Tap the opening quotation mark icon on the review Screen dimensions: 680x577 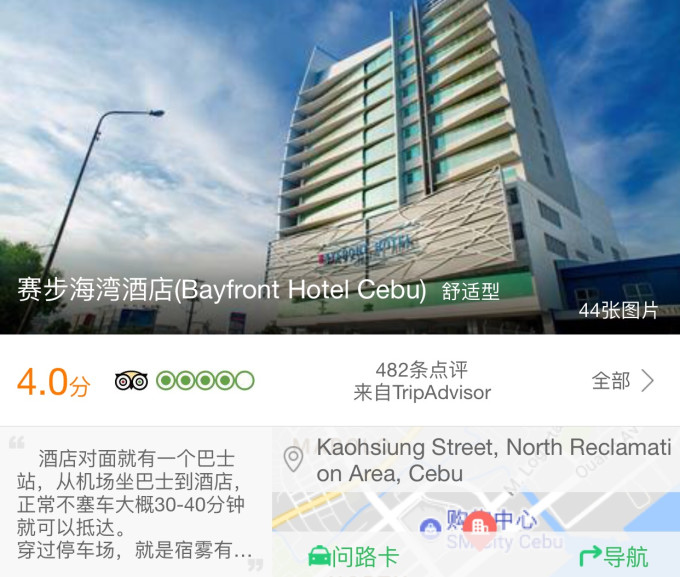[x=17, y=443]
